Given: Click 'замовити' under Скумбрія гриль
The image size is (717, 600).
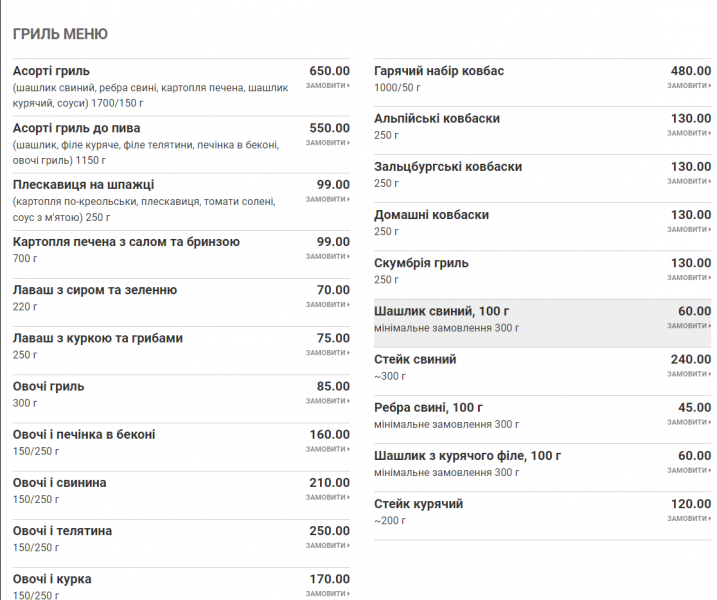Looking at the screenshot, I should pyautogui.click(x=689, y=277).
